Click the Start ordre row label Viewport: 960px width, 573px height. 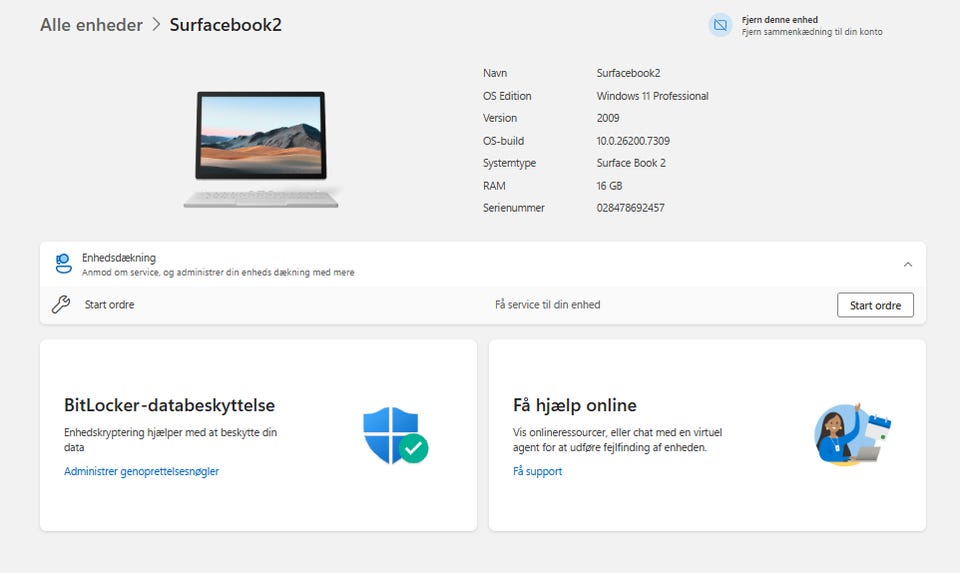click(109, 304)
